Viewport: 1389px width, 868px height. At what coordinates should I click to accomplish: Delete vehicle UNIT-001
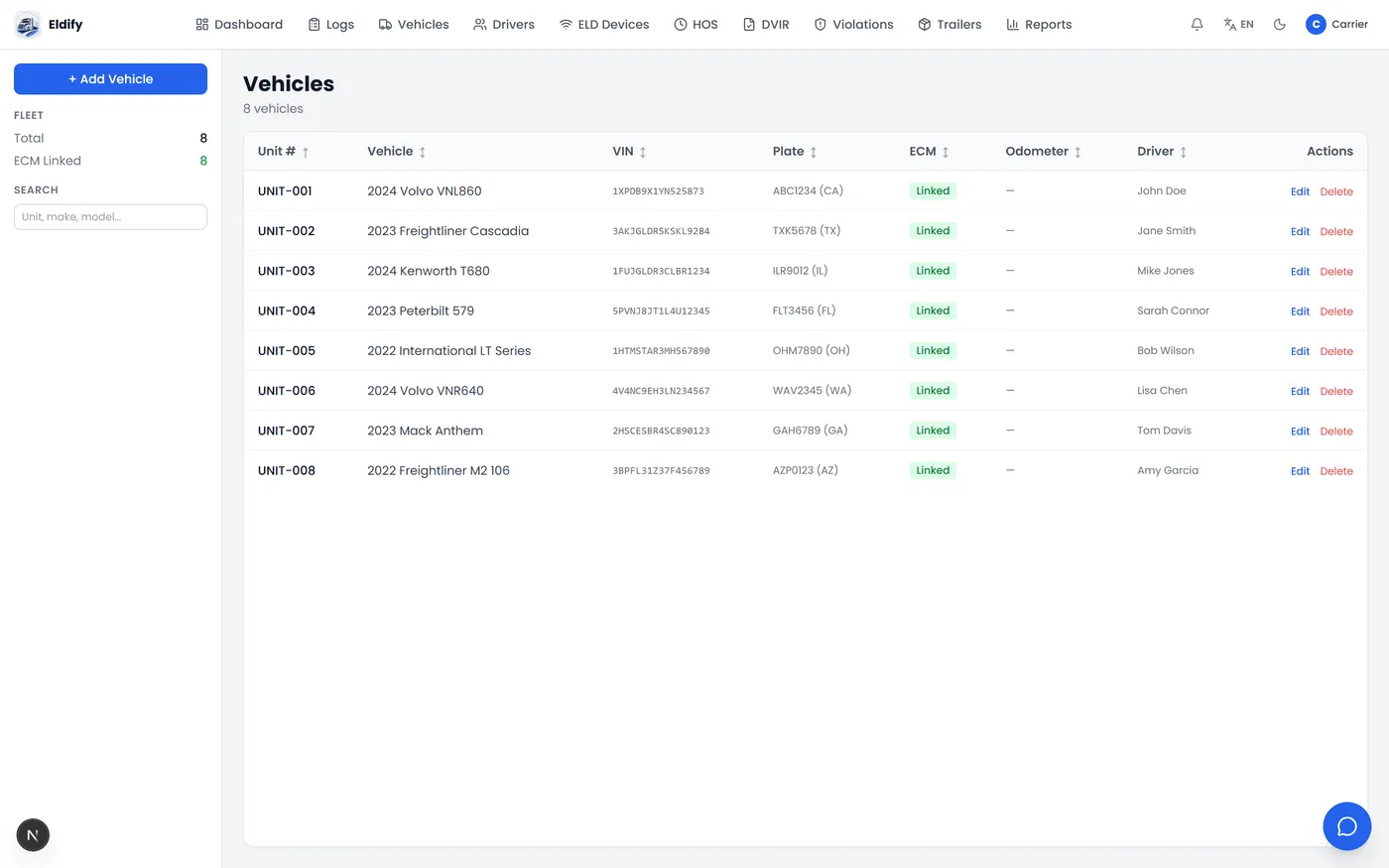[x=1336, y=191]
